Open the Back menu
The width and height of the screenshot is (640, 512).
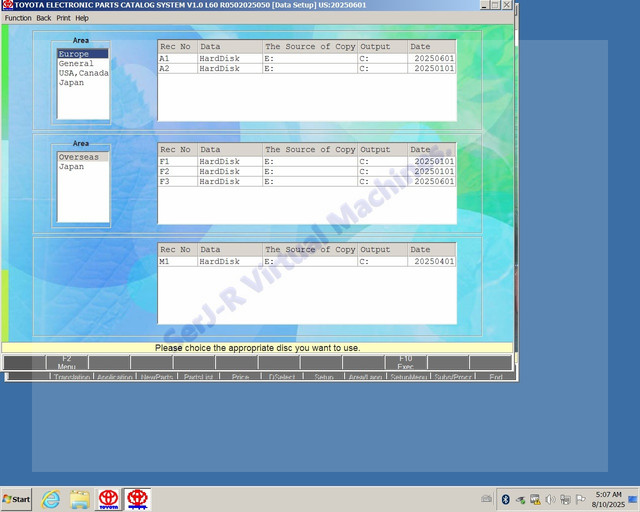pyautogui.click(x=44, y=18)
